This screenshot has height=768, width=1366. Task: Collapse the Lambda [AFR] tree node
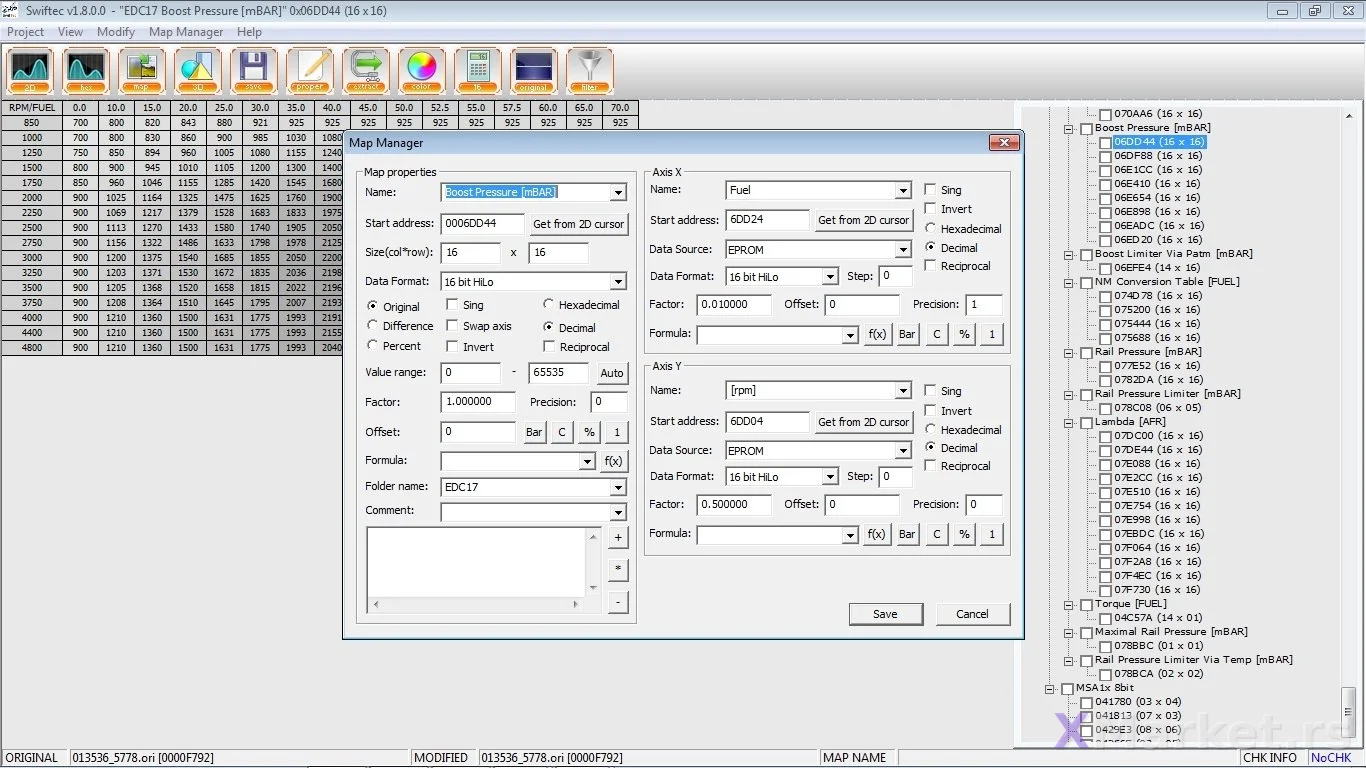1070,422
